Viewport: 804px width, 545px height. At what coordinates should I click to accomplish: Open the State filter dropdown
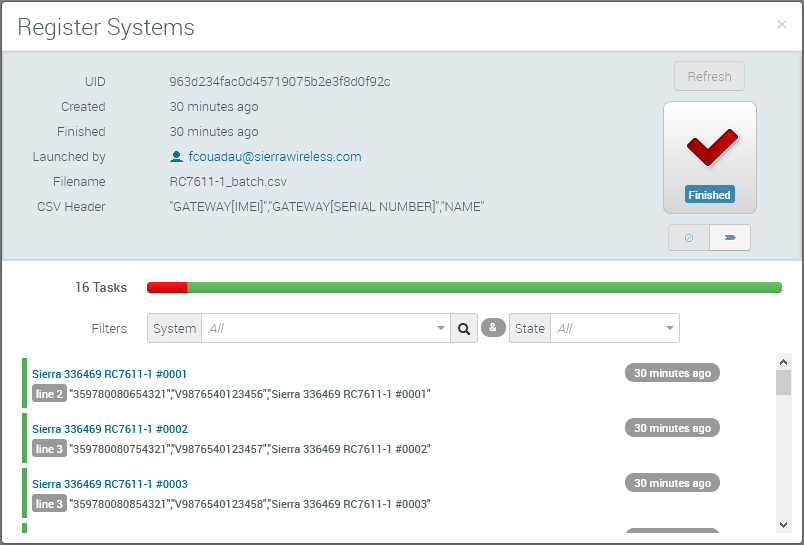pos(614,328)
